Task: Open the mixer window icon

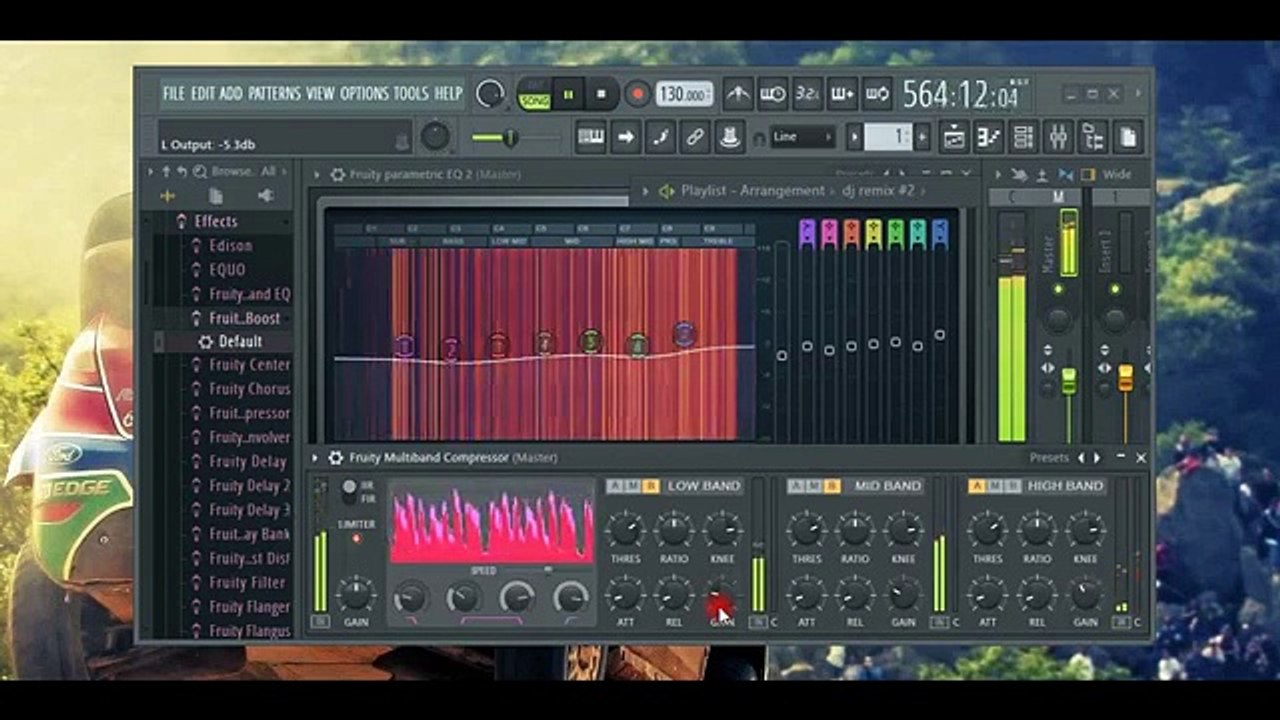Action: pyautogui.click(x=1058, y=137)
